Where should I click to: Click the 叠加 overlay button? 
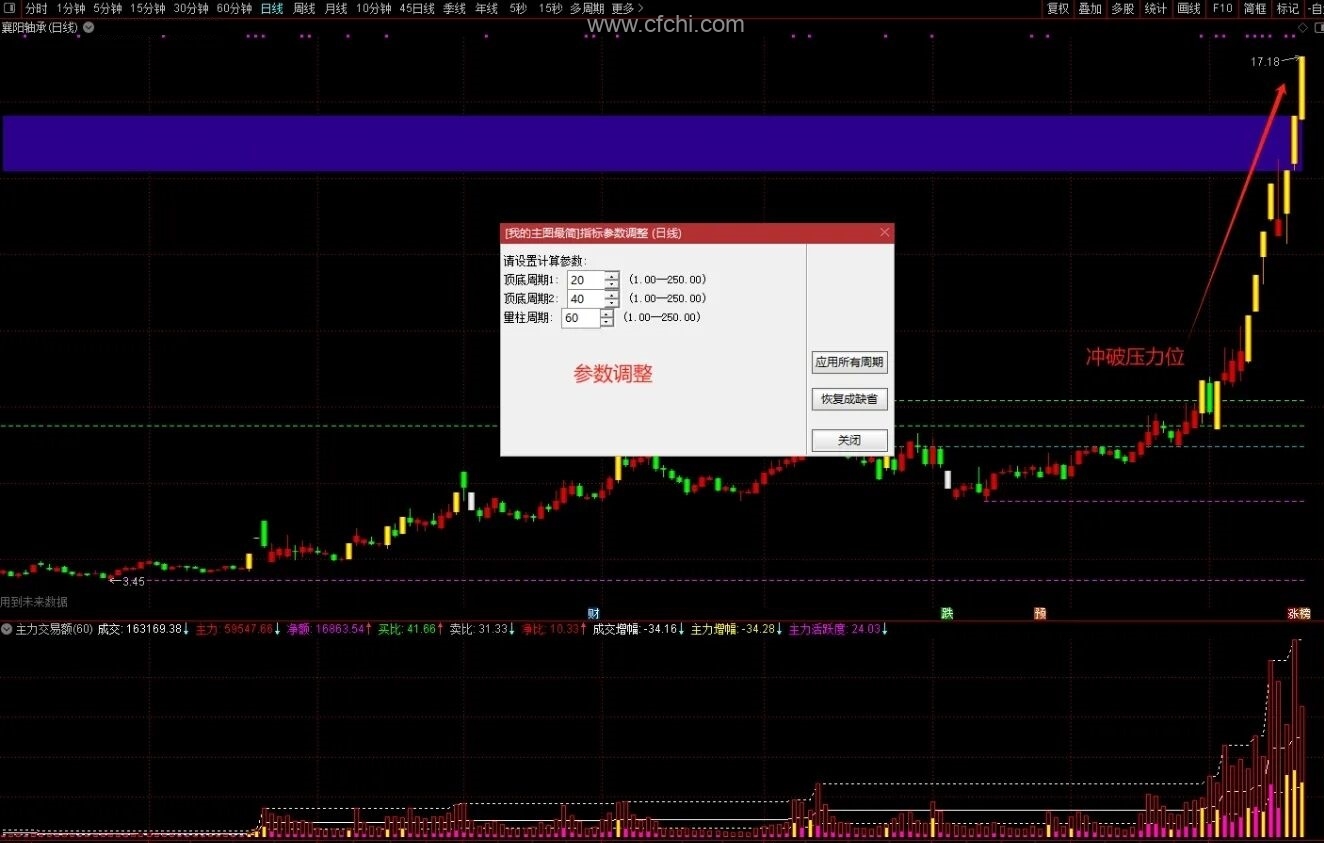tap(1090, 8)
